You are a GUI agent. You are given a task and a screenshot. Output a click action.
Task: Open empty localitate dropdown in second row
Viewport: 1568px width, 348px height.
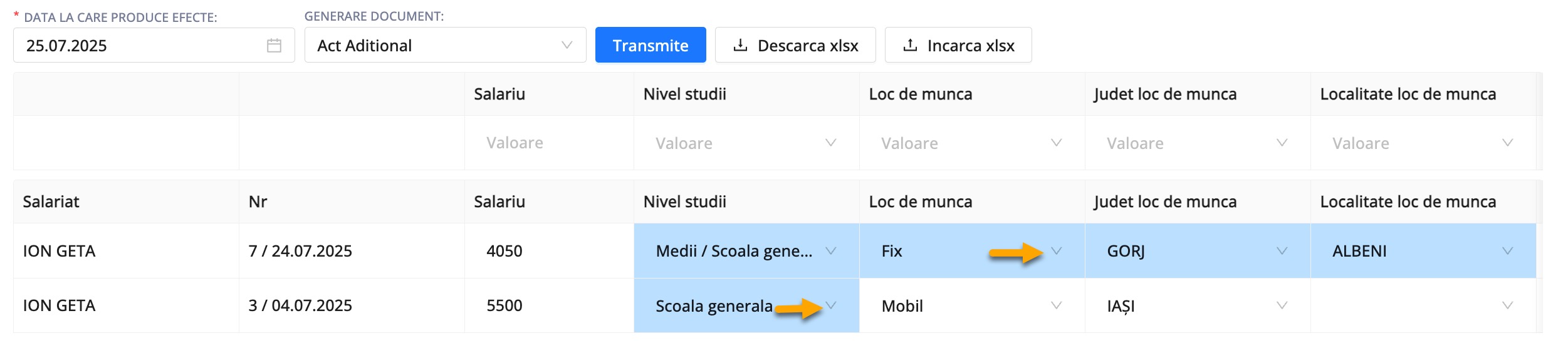1423,305
